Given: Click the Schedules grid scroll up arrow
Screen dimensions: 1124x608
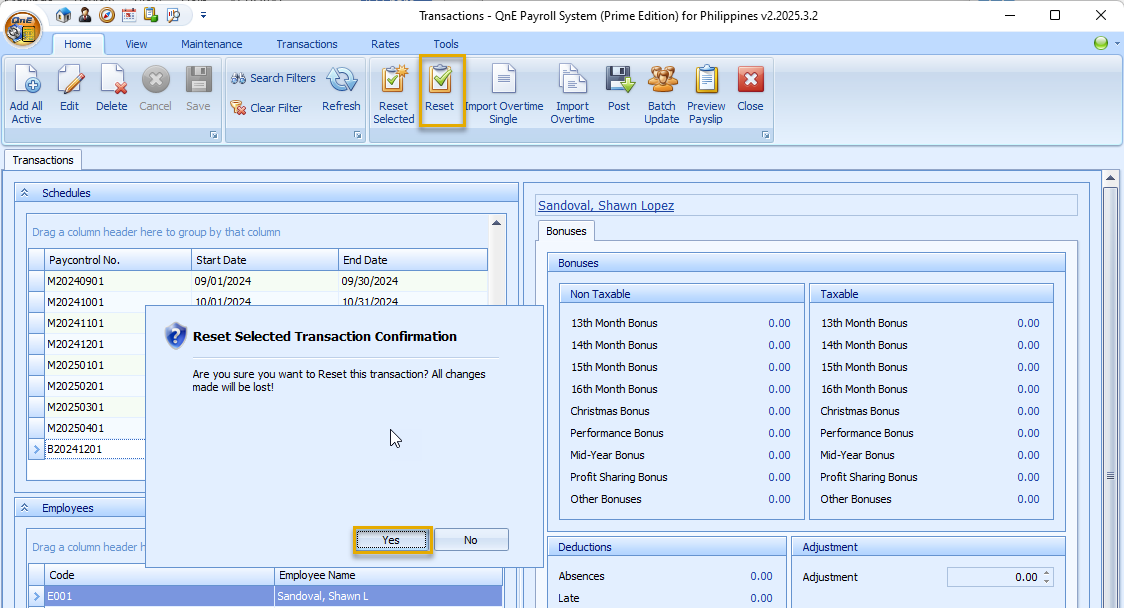Looking at the screenshot, I should [x=496, y=223].
